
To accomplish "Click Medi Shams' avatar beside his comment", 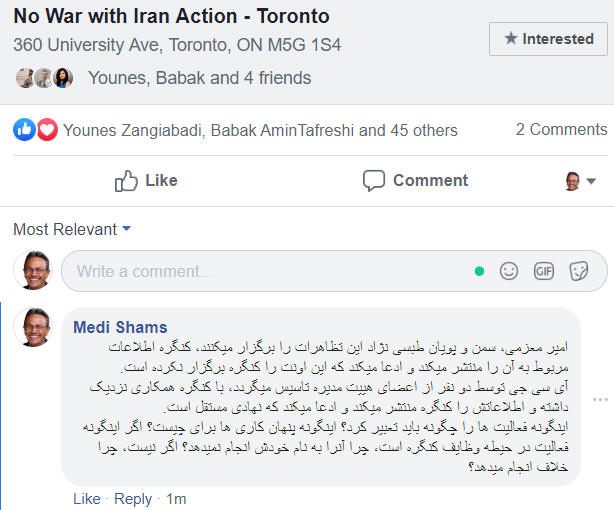I will [36, 327].
